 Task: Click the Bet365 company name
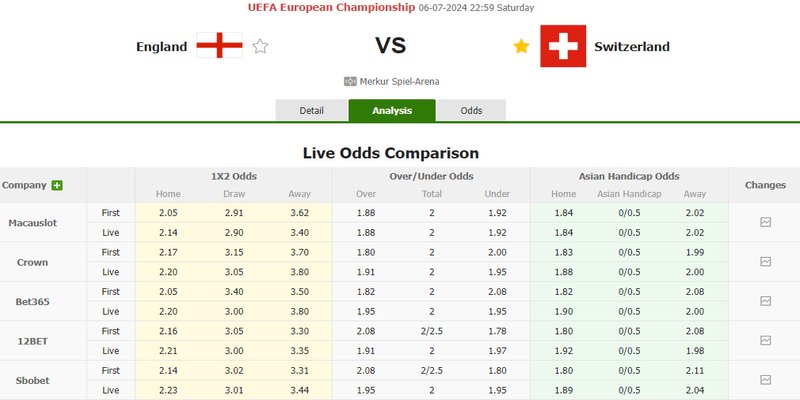33,302
